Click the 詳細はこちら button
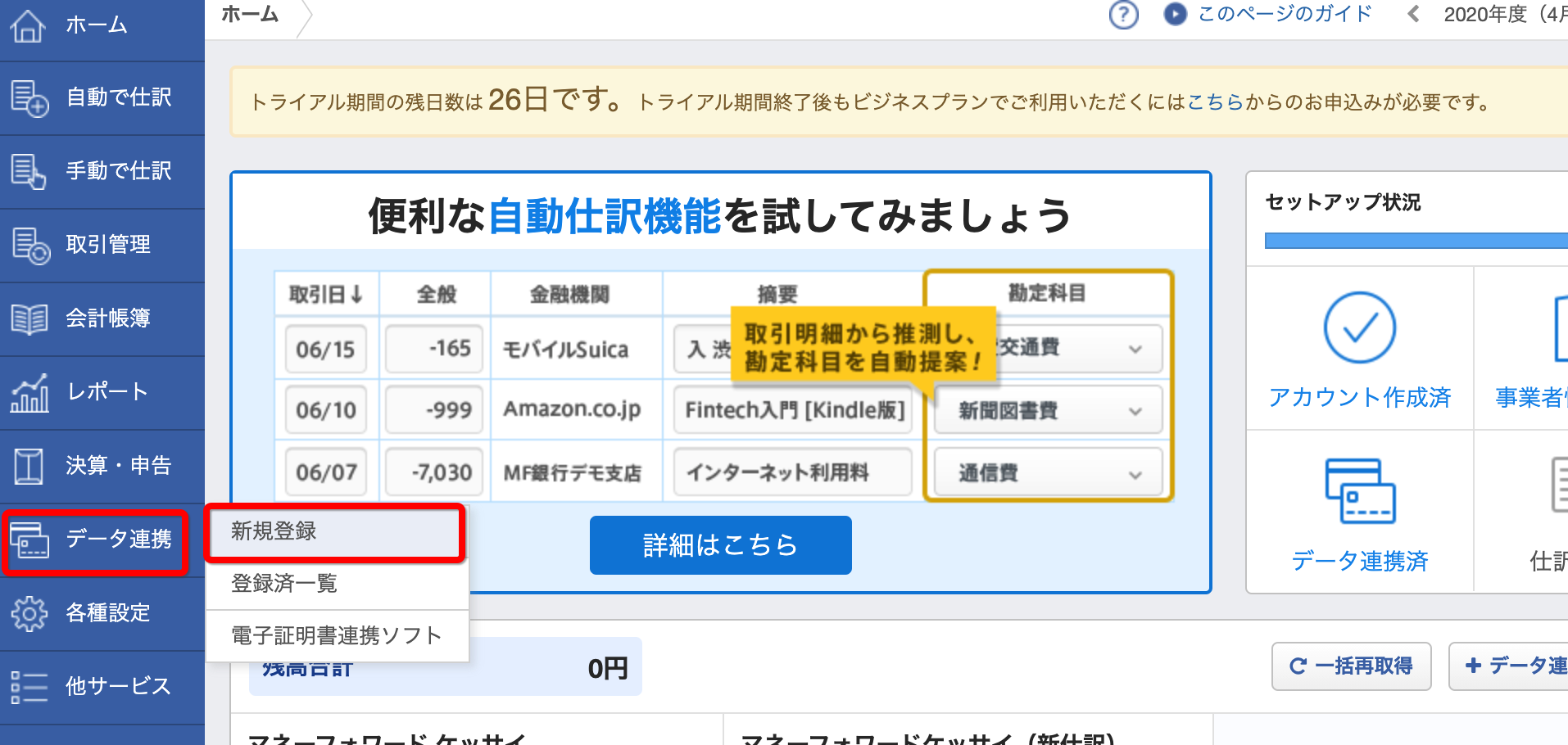1568x745 pixels. [720, 545]
